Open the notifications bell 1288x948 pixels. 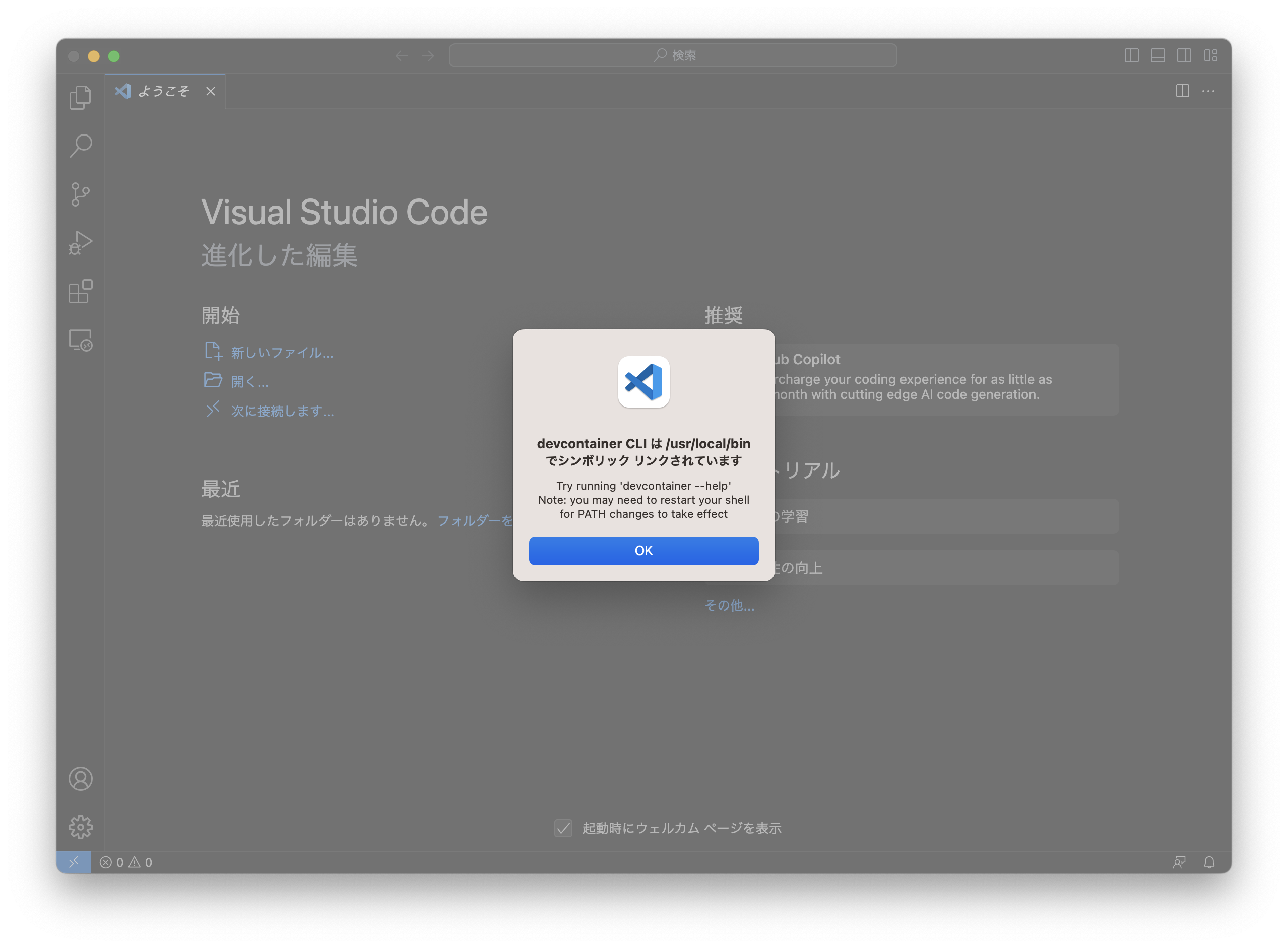[1210, 861]
